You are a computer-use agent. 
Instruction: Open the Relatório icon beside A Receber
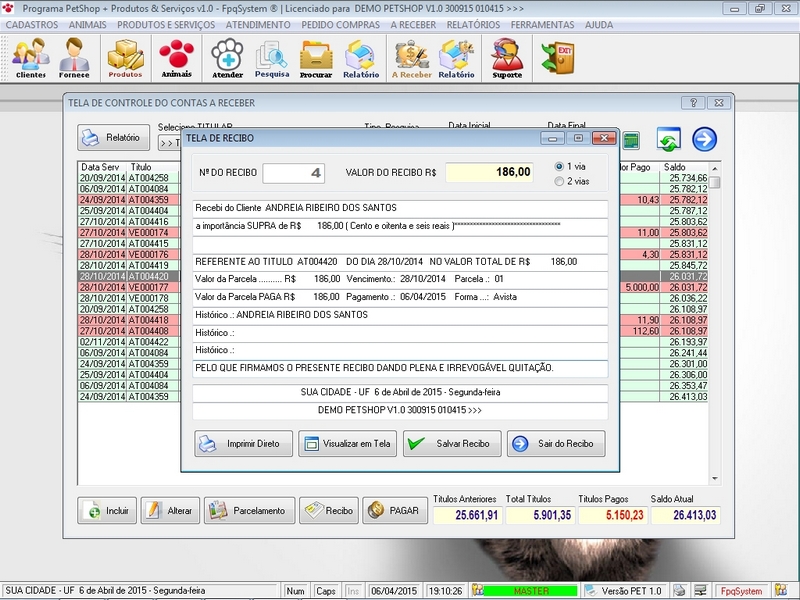point(456,58)
